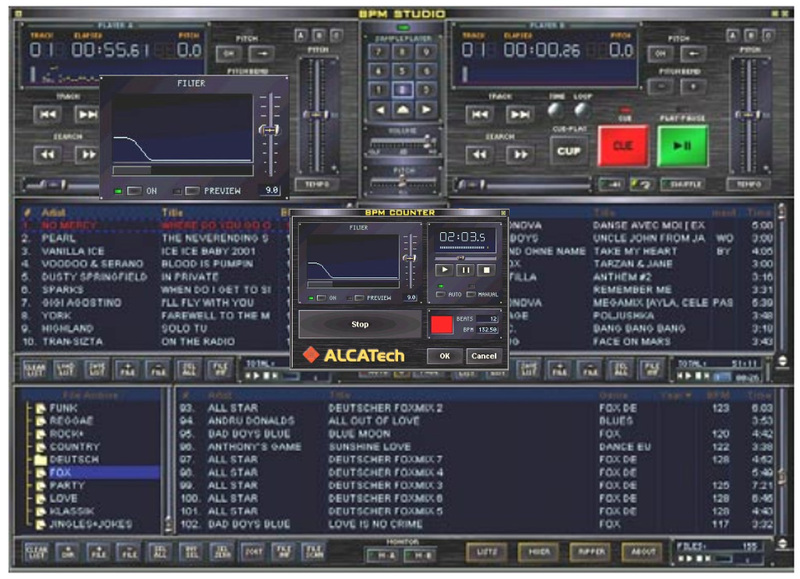800x579 pixels.
Task: Click Clear List in the Playlist A toolbar
Action: coord(35,368)
